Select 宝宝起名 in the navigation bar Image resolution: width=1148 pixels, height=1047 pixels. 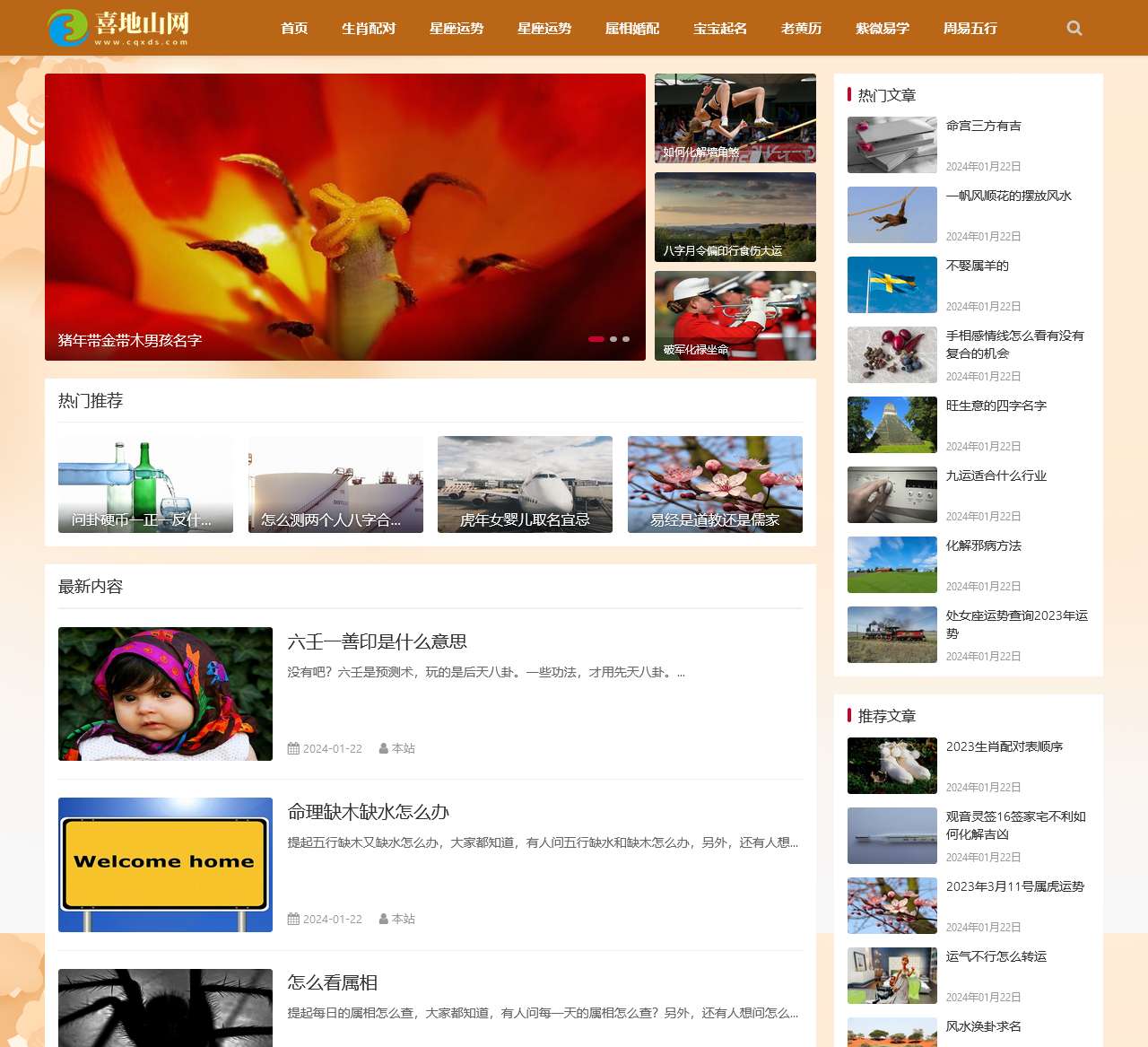coord(720,28)
